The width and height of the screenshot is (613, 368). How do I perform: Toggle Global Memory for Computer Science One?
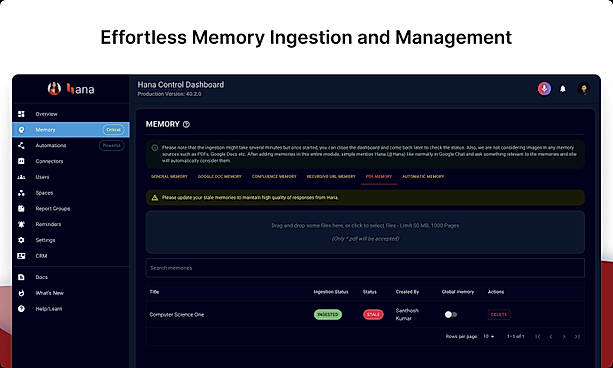click(x=450, y=314)
